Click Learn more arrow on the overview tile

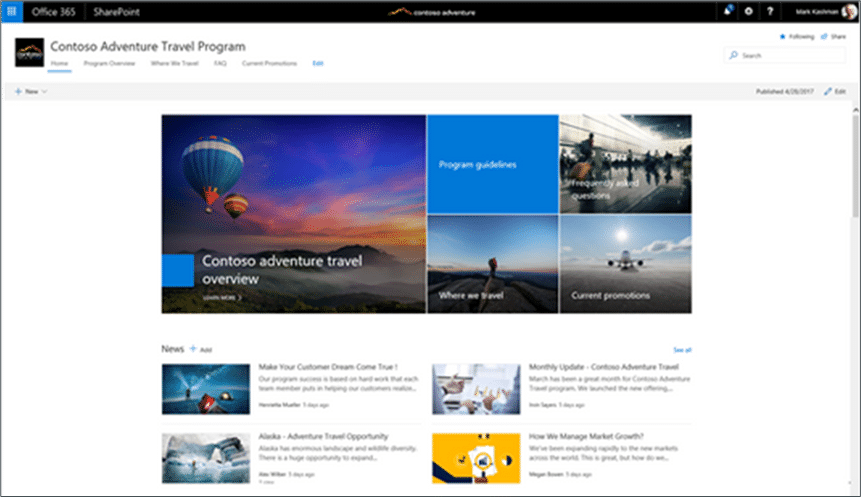point(222,298)
